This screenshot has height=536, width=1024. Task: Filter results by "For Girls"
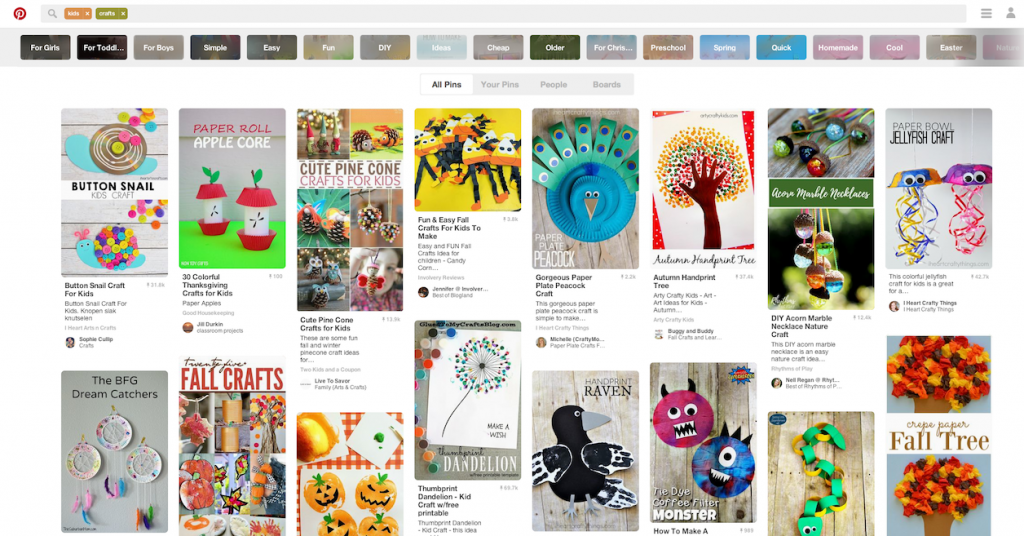pyautogui.click(x=45, y=48)
